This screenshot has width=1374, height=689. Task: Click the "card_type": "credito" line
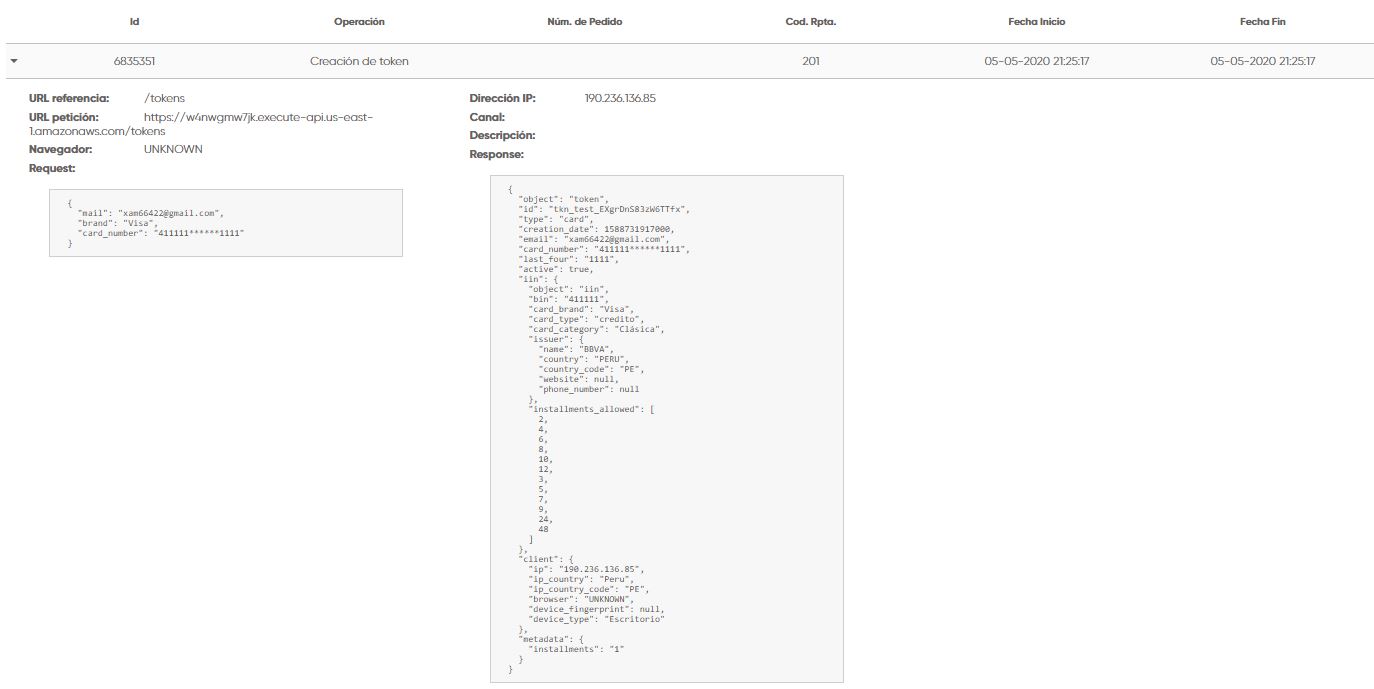coord(589,319)
